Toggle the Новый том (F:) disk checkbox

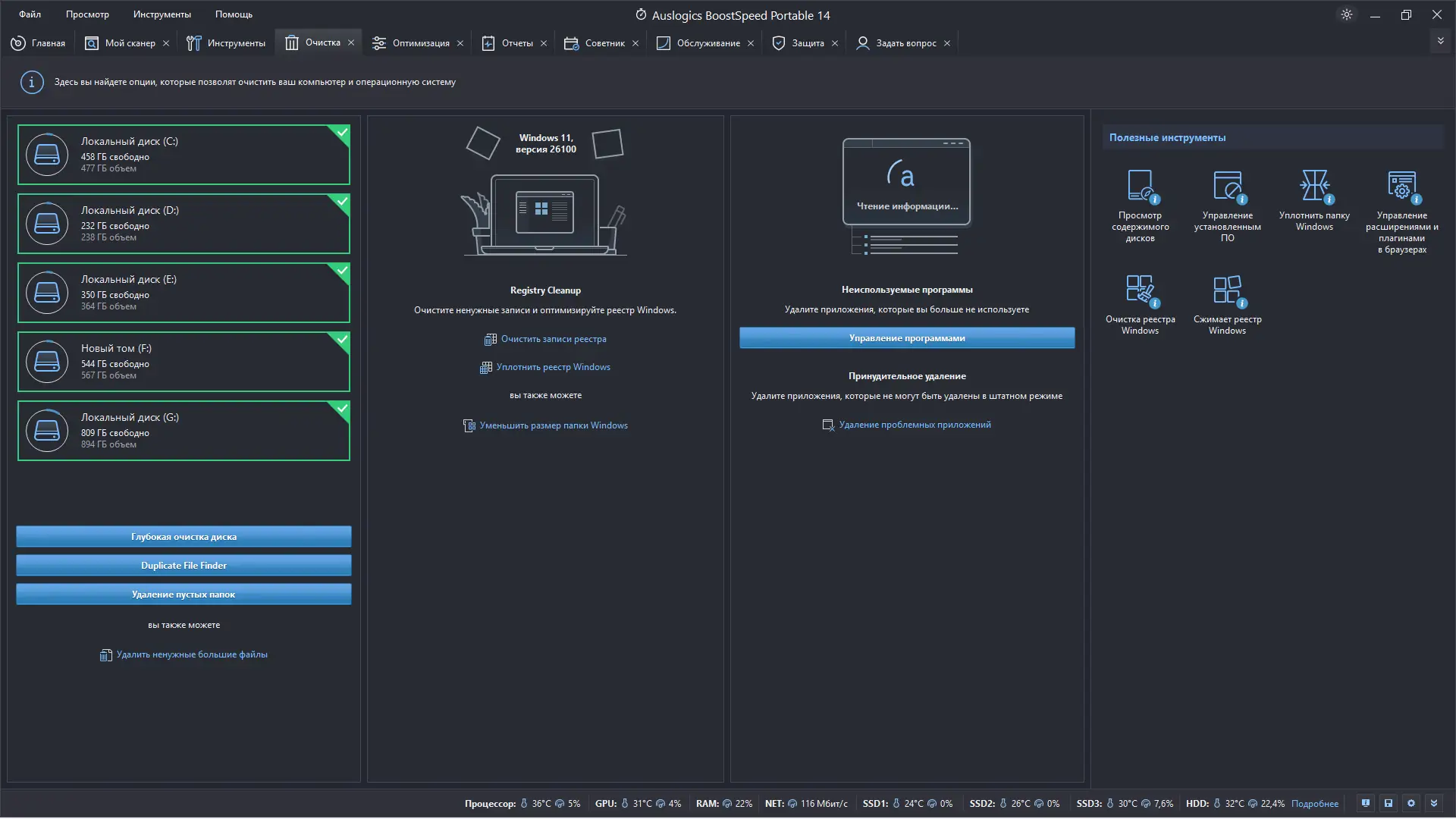click(343, 340)
